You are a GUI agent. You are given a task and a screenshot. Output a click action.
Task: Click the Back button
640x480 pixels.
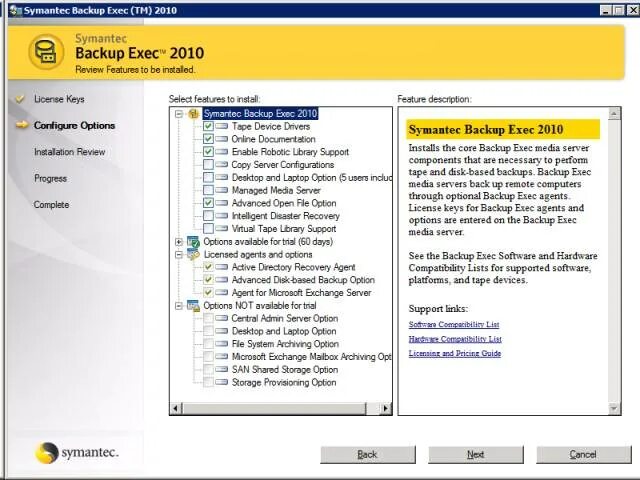point(368,454)
